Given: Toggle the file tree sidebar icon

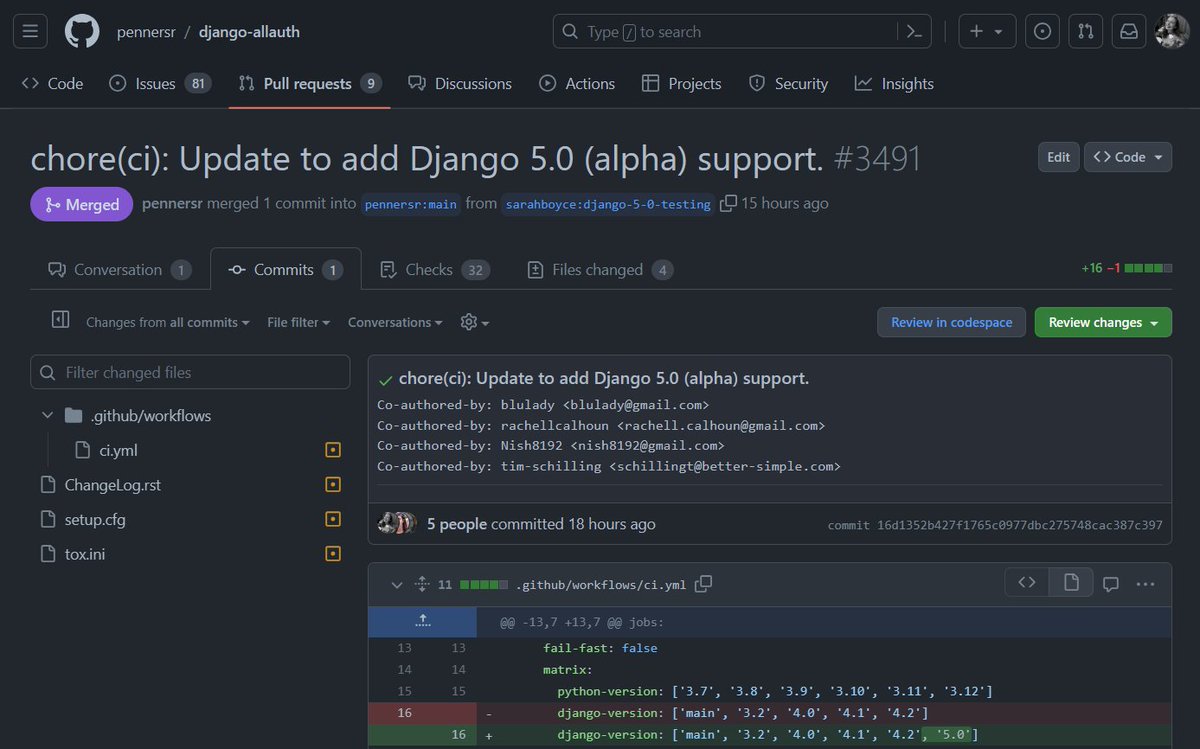Looking at the screenshot, I should [60, 320].
